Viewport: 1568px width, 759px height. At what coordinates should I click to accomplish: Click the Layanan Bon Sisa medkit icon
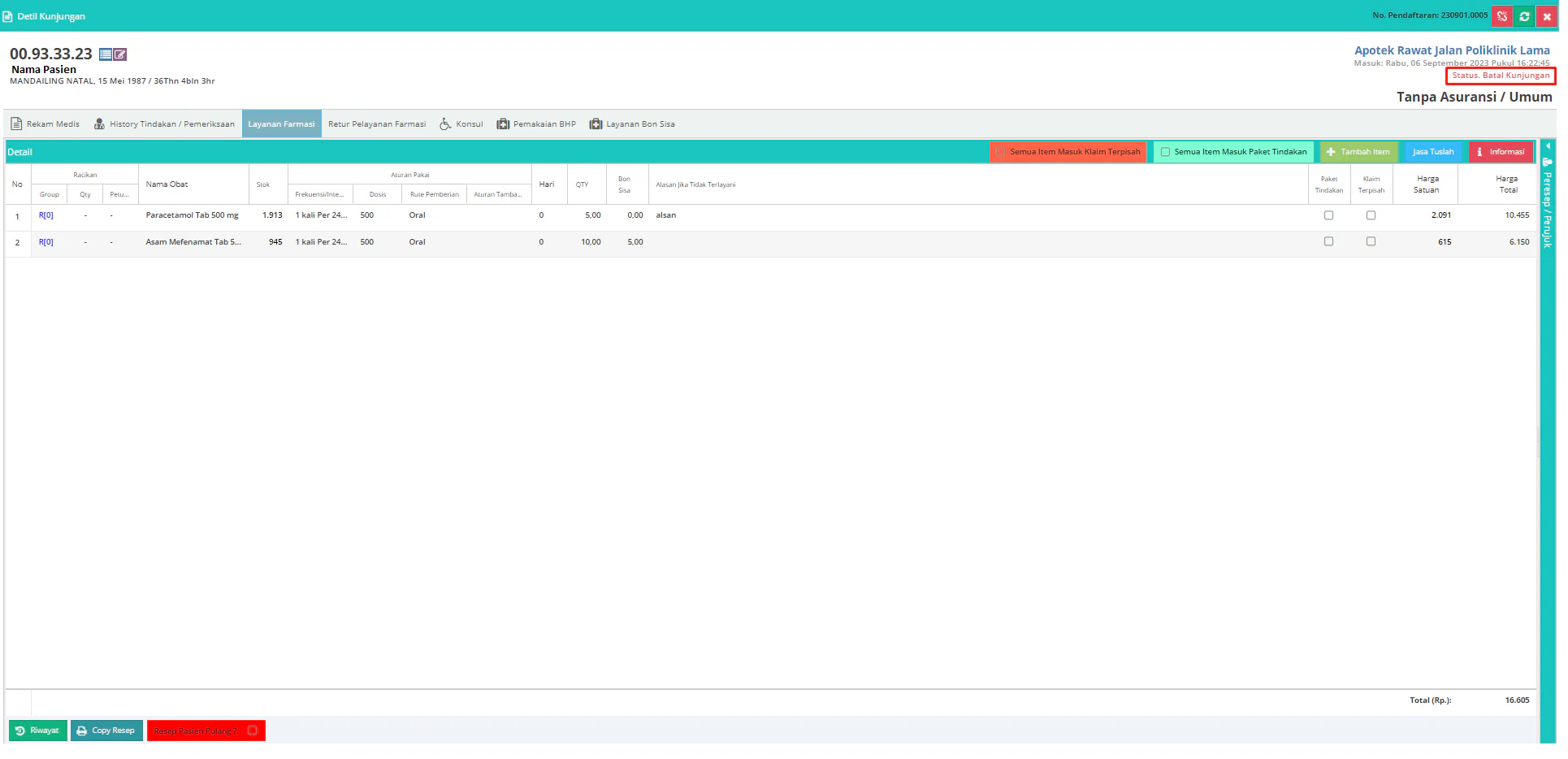click(x=596, y=124)
